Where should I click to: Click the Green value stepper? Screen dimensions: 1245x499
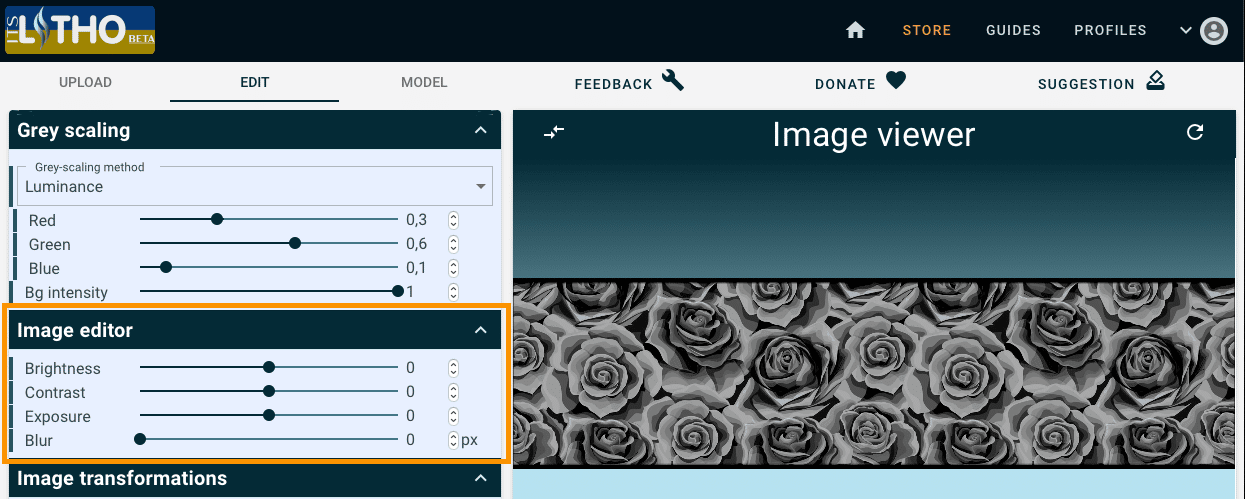tap(453, 244)
